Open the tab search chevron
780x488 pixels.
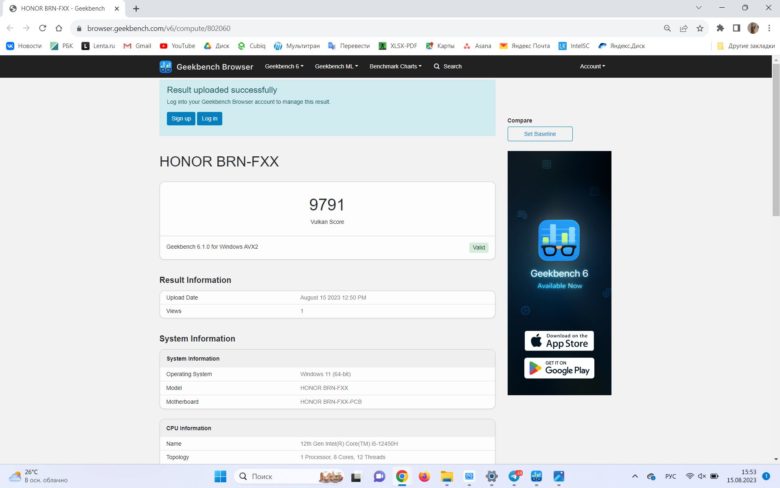coord(698,8)
